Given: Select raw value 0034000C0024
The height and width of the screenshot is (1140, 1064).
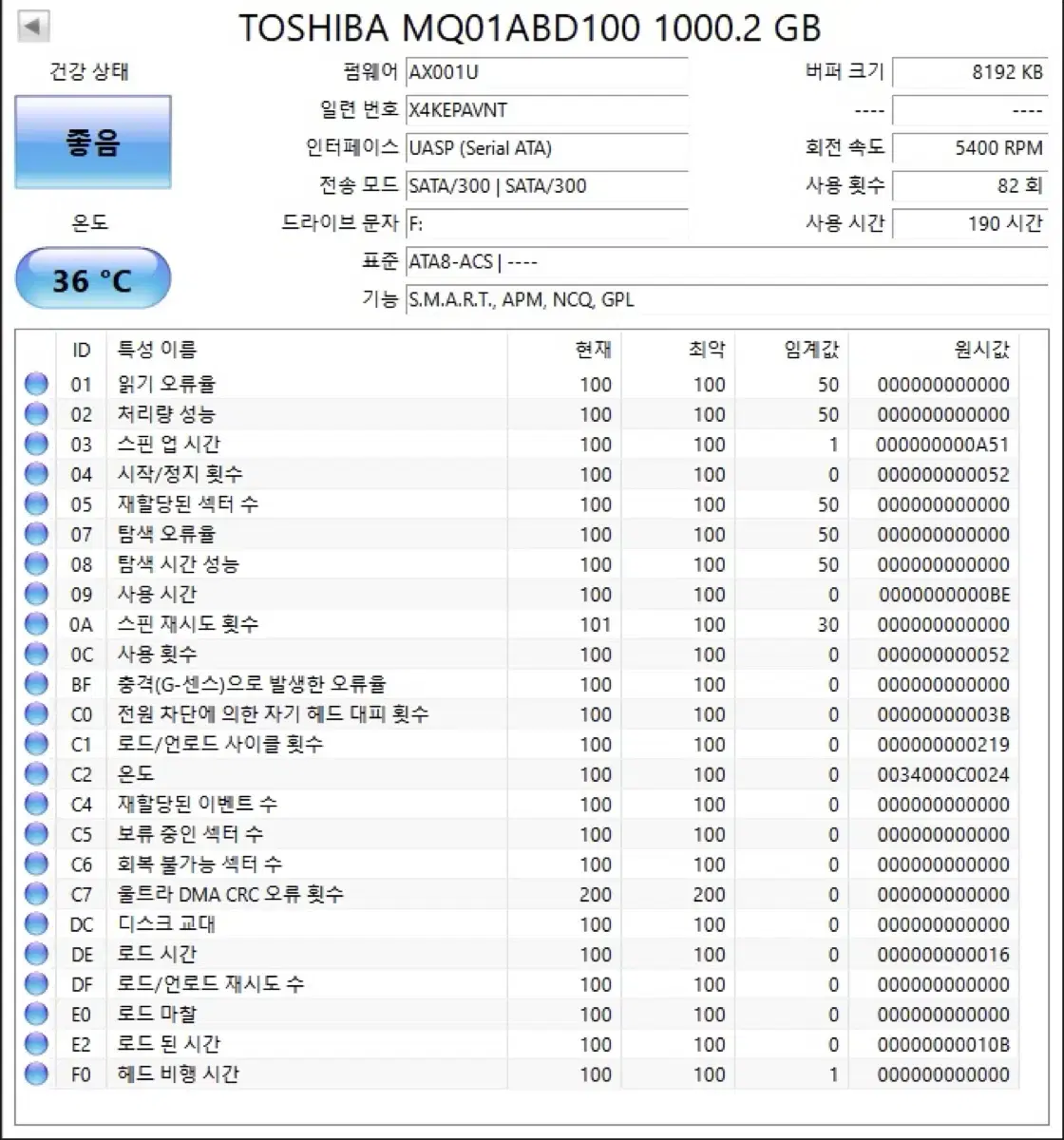Looking at the screenshot, I should click(943, 775).
